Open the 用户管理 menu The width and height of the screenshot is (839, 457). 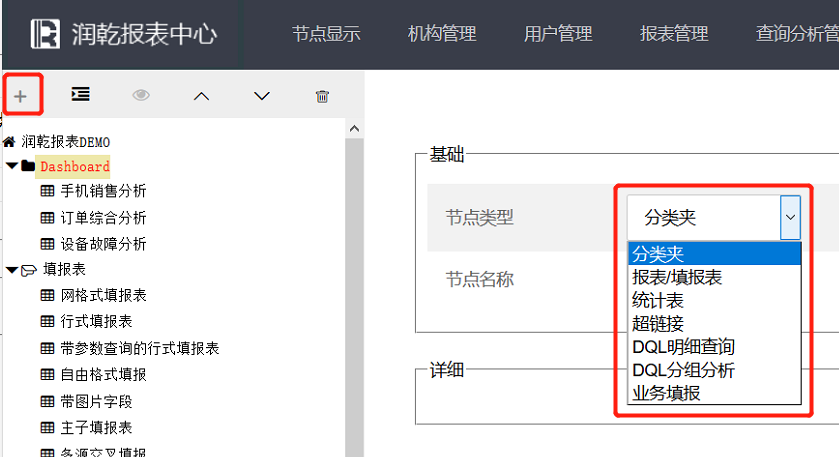[558, 34]
